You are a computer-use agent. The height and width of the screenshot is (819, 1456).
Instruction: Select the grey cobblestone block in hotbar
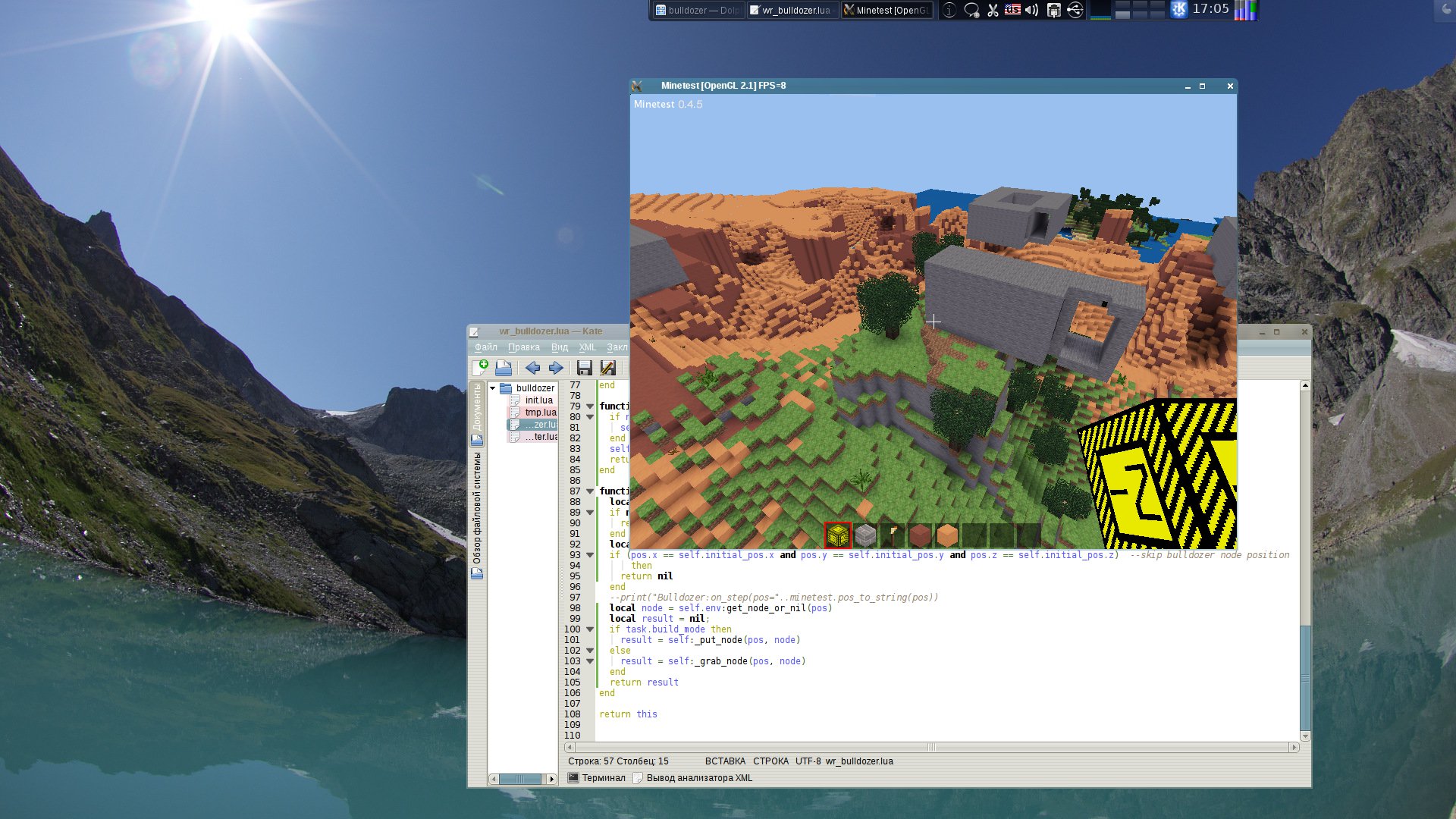coord(865,535)
